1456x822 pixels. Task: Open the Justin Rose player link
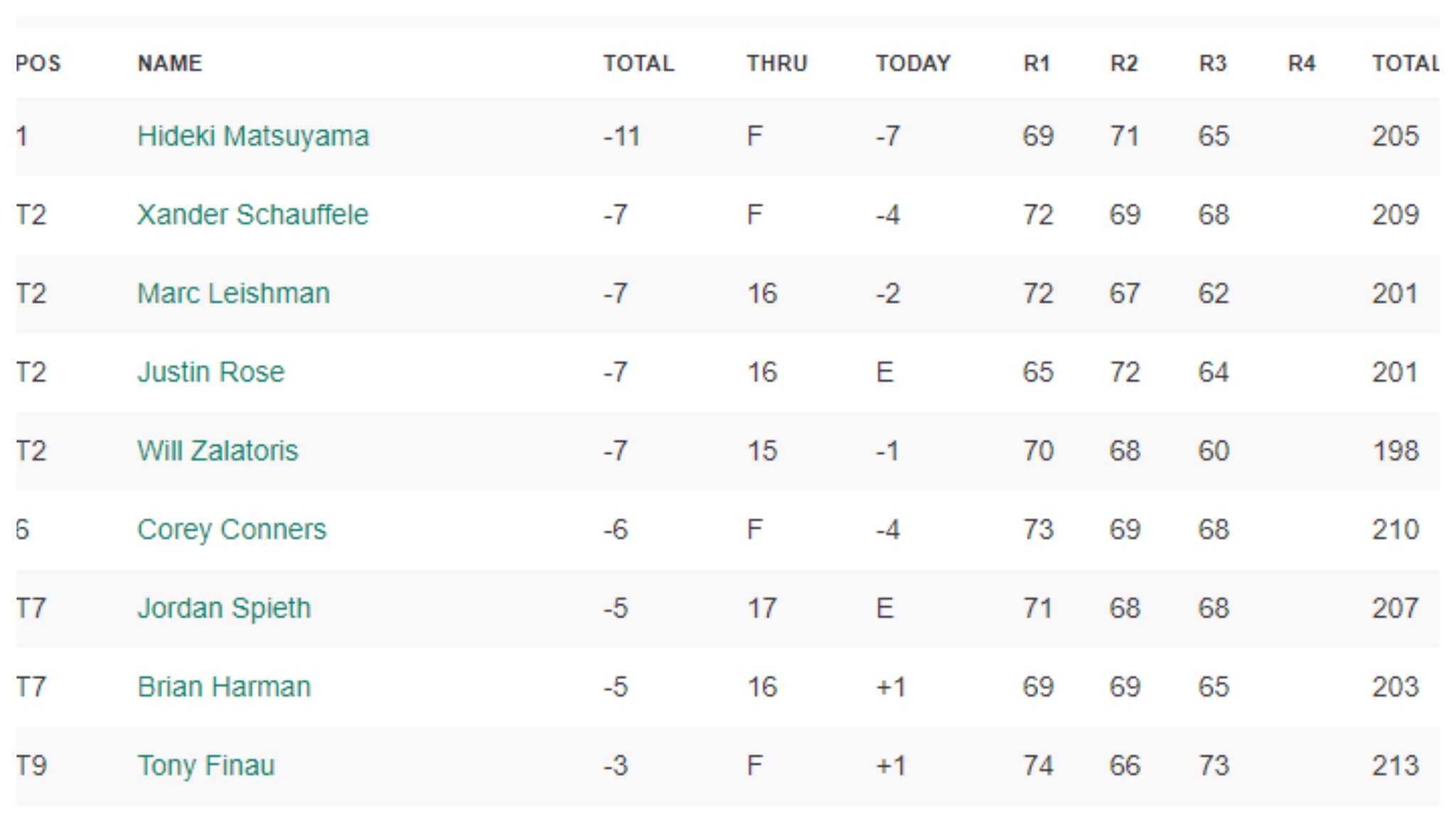click(x=210, y=372)
